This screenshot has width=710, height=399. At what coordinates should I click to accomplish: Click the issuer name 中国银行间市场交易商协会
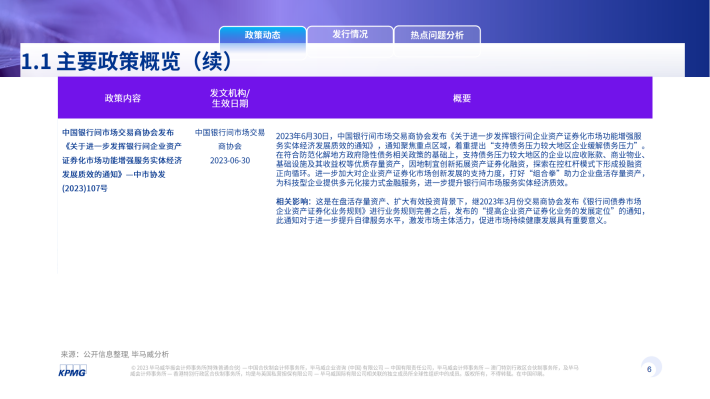click(x=230, y=139)
